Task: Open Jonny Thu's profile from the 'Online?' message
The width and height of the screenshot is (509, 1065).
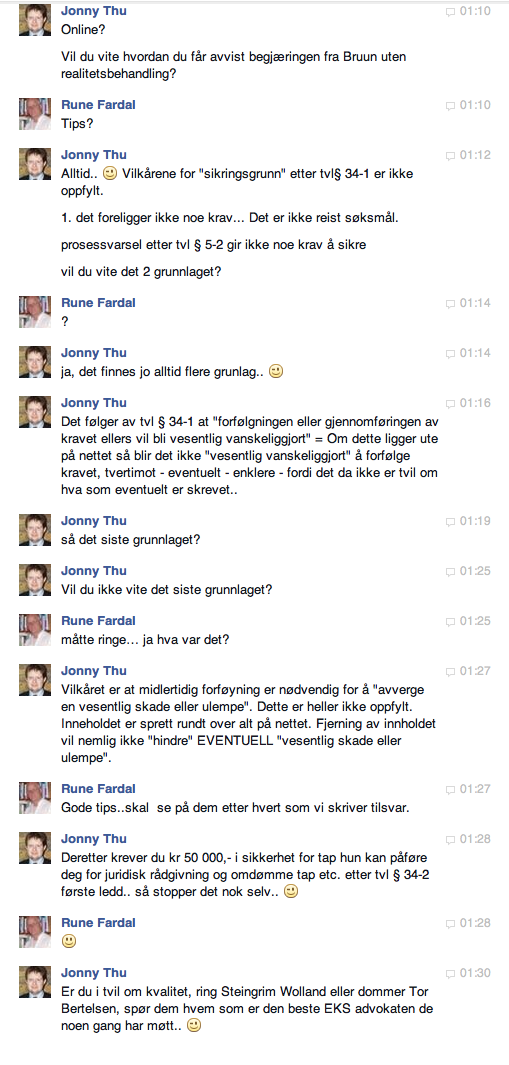Action: tap(94, 12)
